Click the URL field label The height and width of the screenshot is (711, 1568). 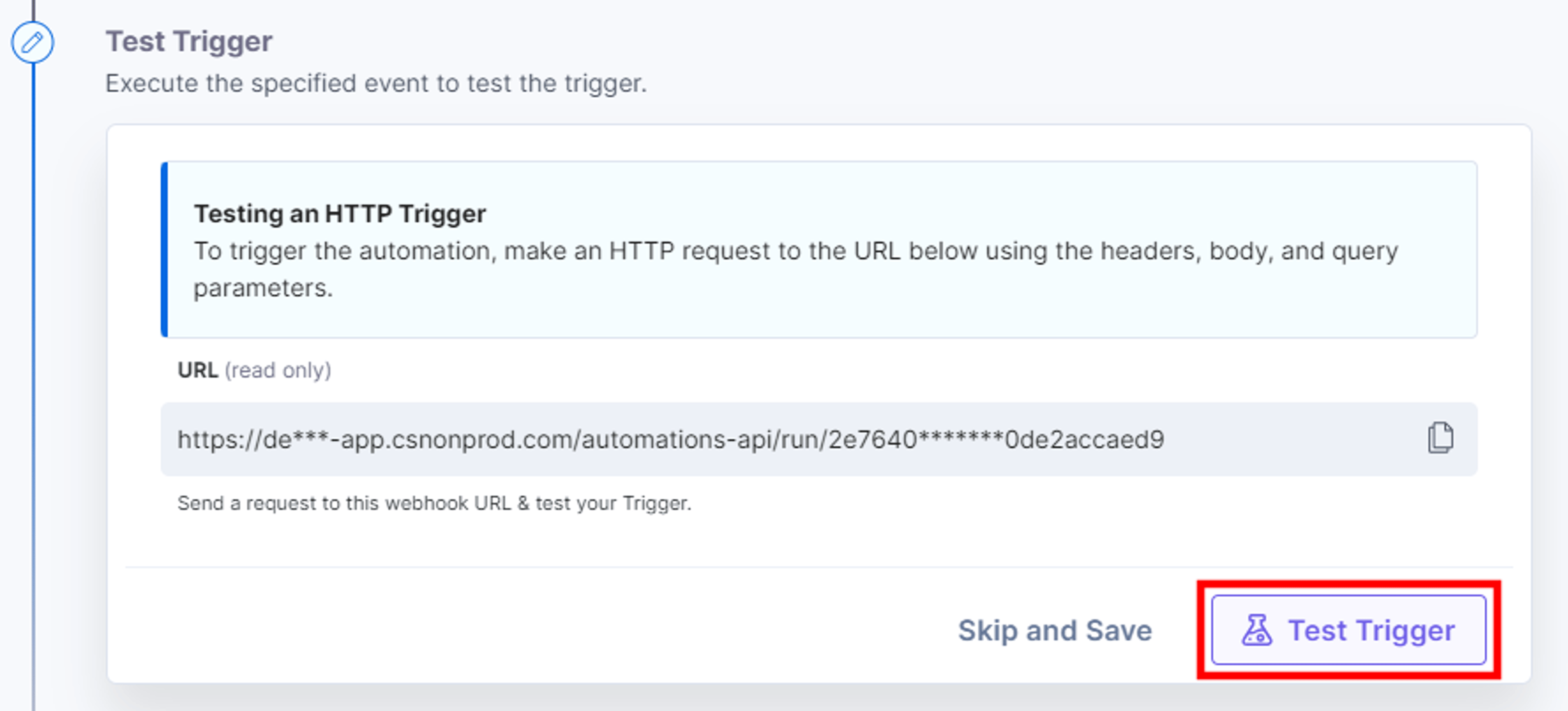coord(197,371)
